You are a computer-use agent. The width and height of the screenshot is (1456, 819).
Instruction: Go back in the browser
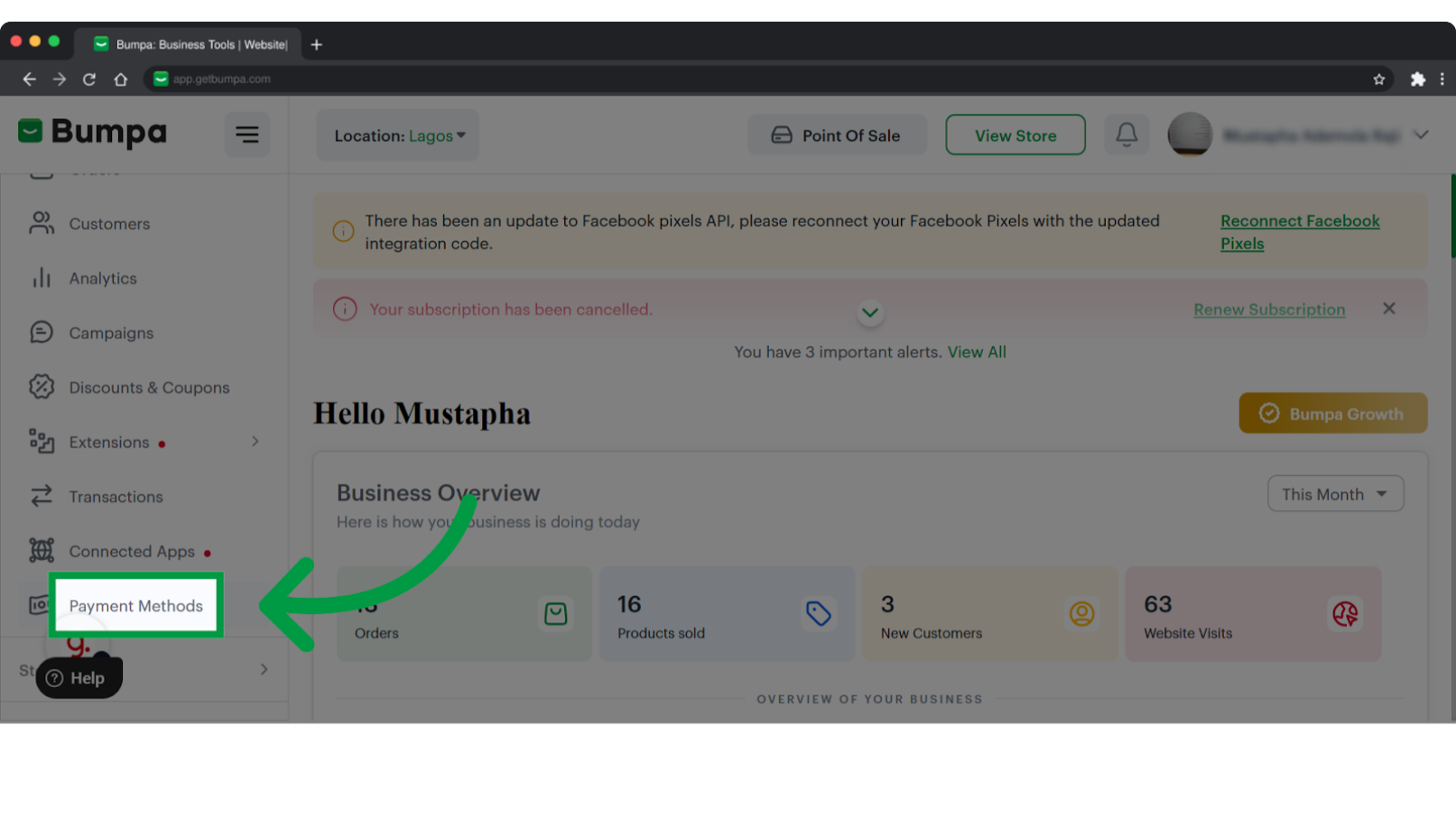point(29,79)
